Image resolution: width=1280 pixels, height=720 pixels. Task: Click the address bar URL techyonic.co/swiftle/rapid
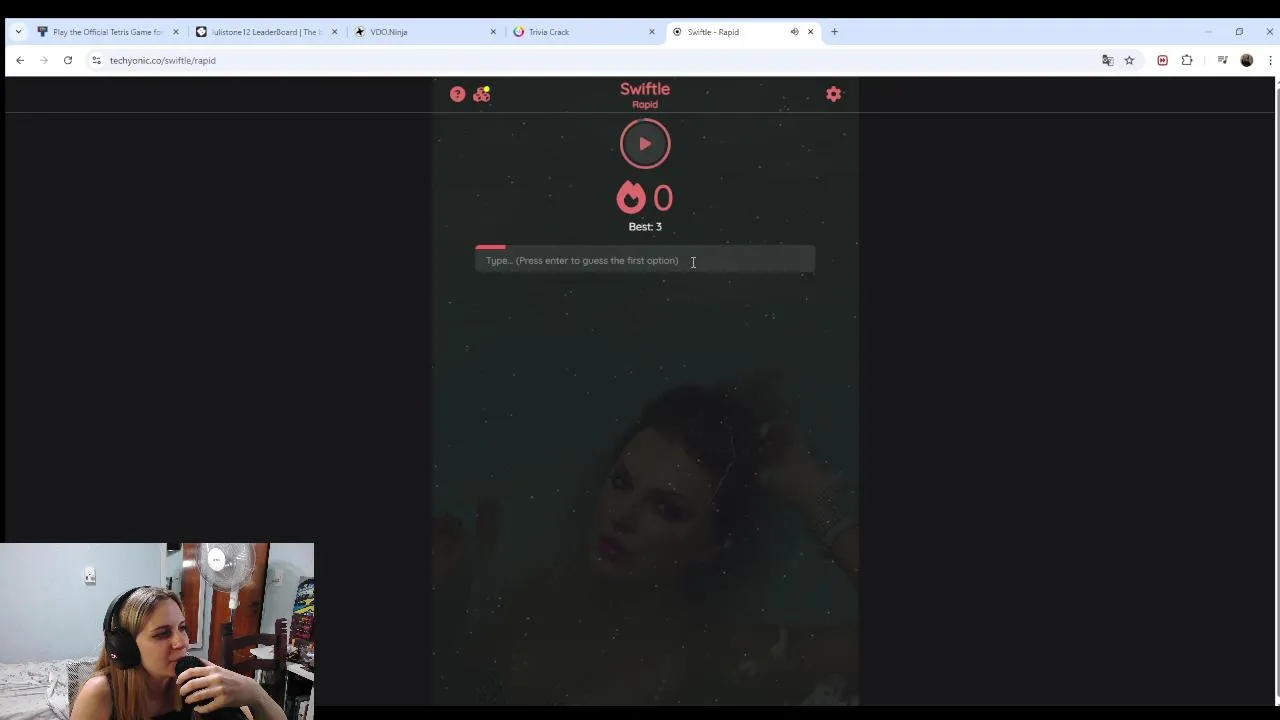coord(163,61)
